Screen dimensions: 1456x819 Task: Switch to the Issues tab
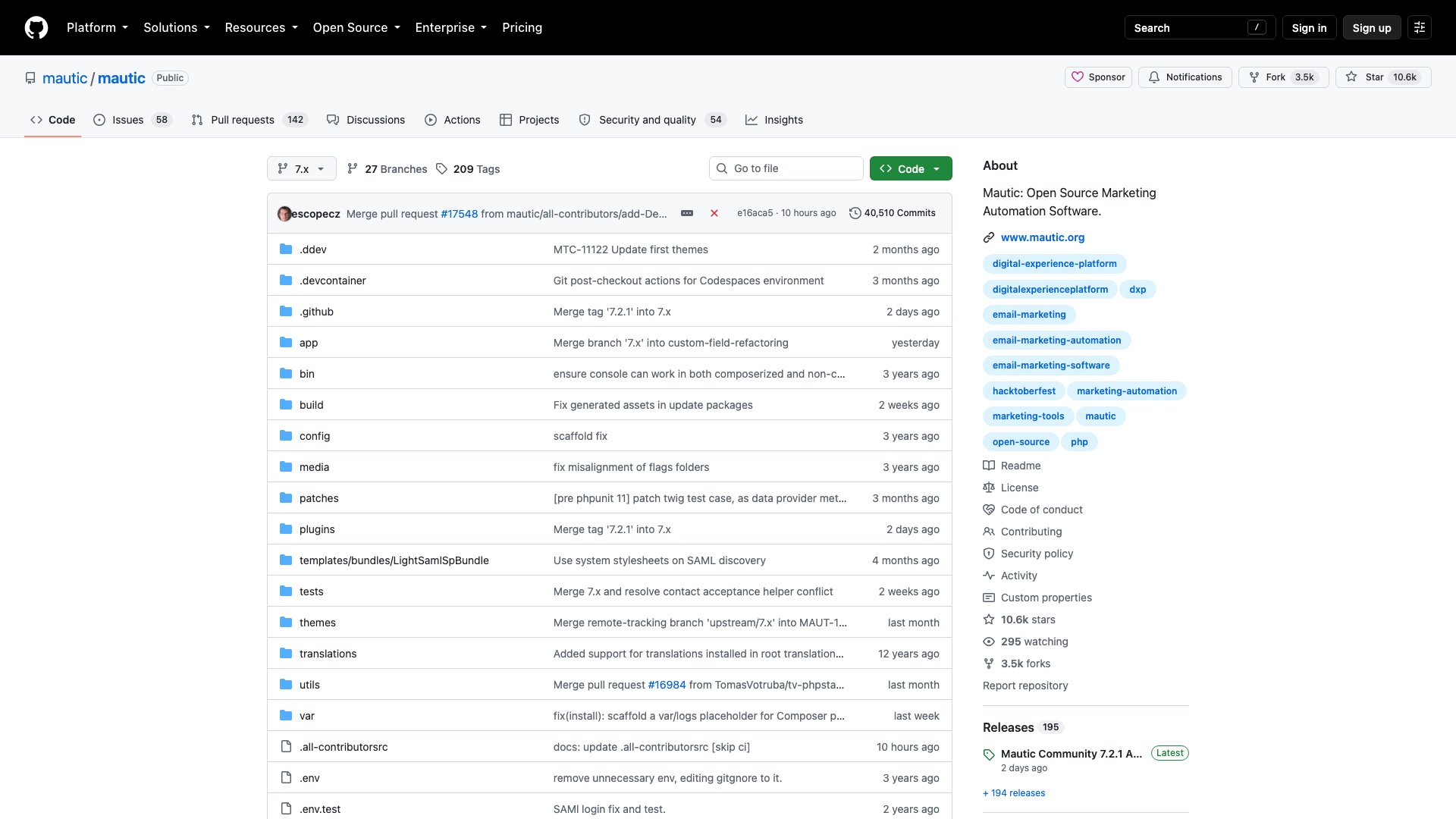133,120
